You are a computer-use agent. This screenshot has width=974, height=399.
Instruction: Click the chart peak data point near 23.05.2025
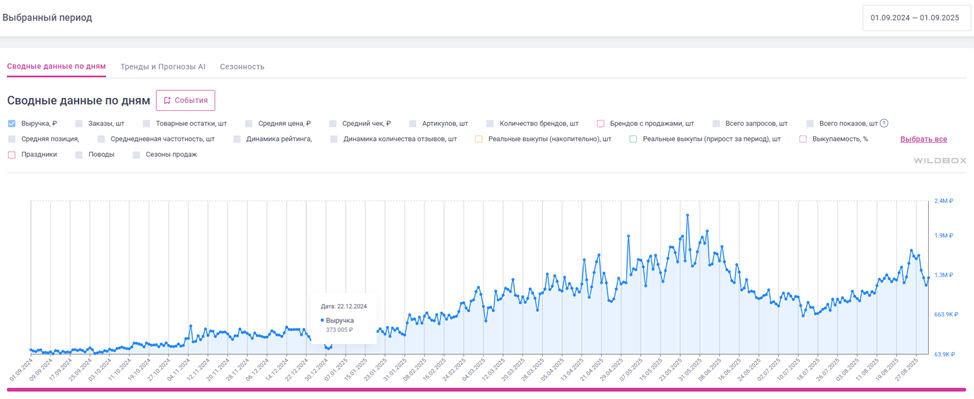688,215
